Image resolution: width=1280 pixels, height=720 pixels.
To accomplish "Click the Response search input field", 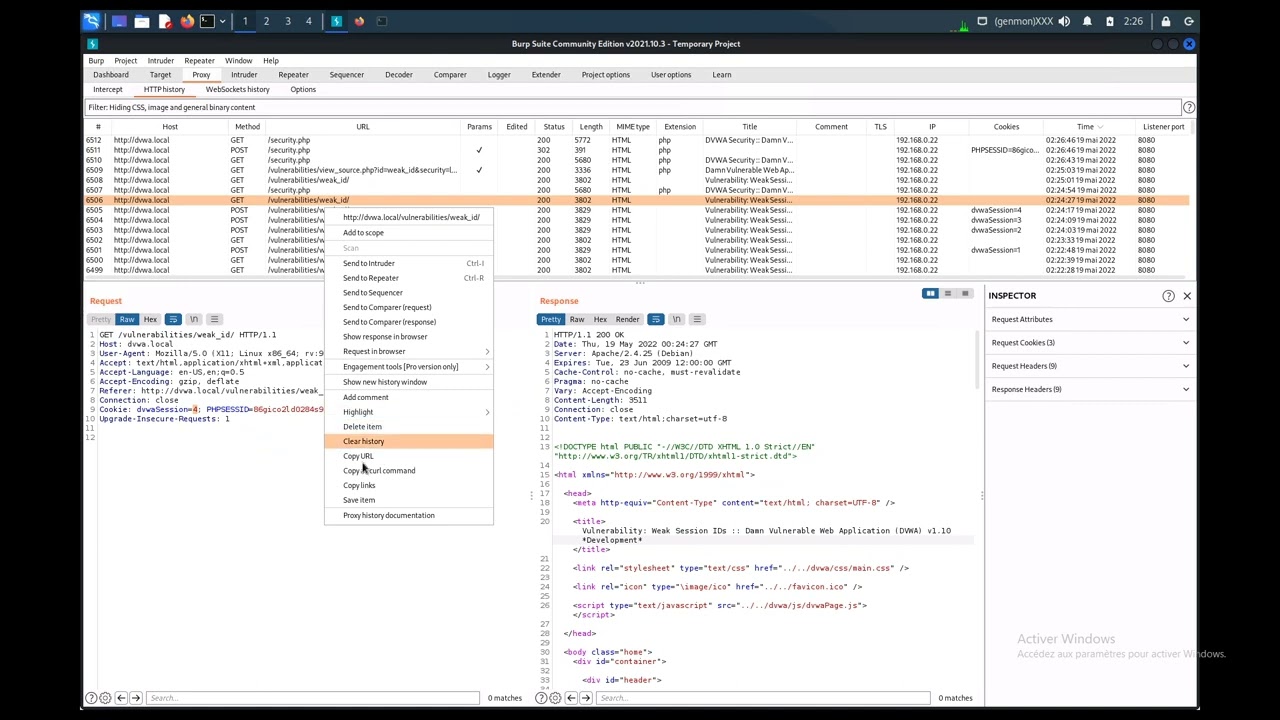I will 763,698.
